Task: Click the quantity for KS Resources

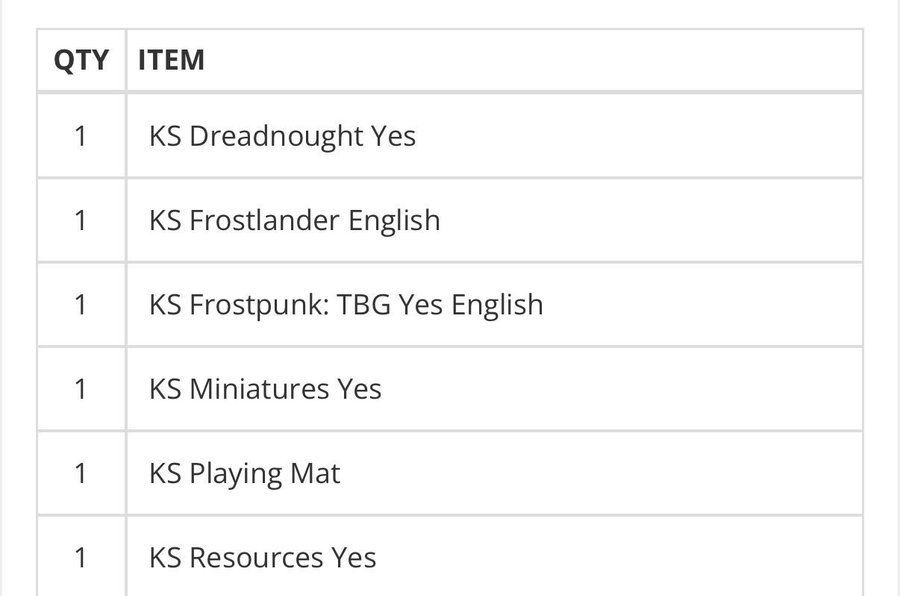Action: pos(81,557)
